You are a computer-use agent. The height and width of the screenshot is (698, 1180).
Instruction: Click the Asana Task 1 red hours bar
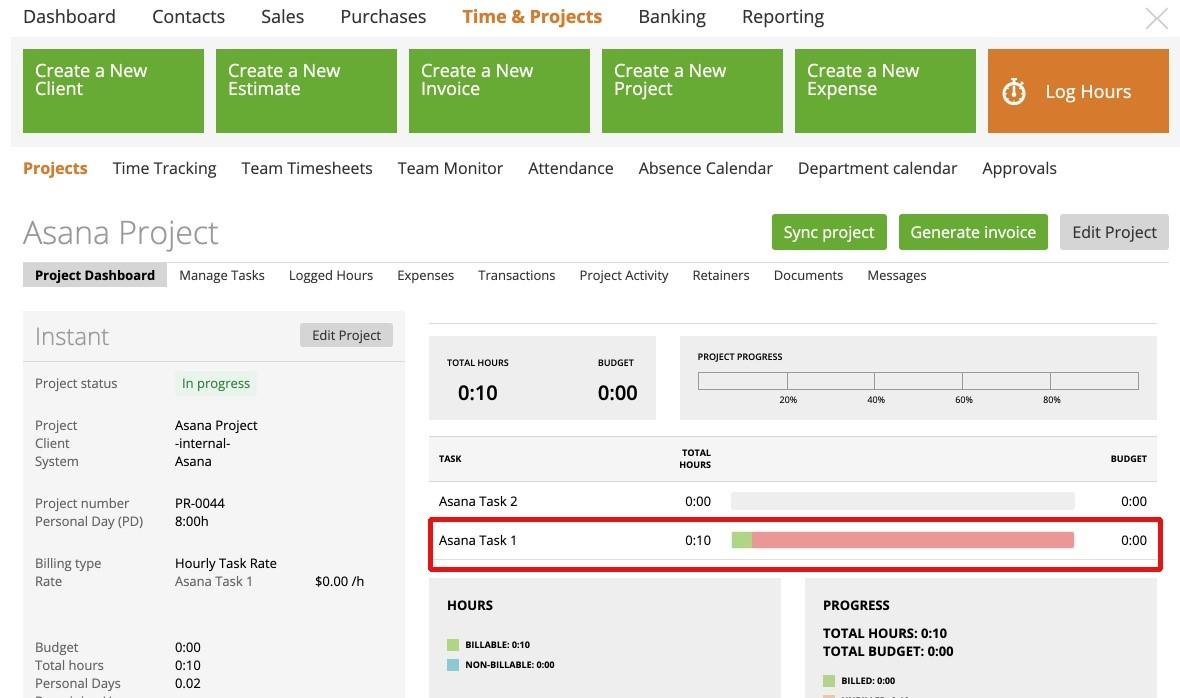(912, 540)
